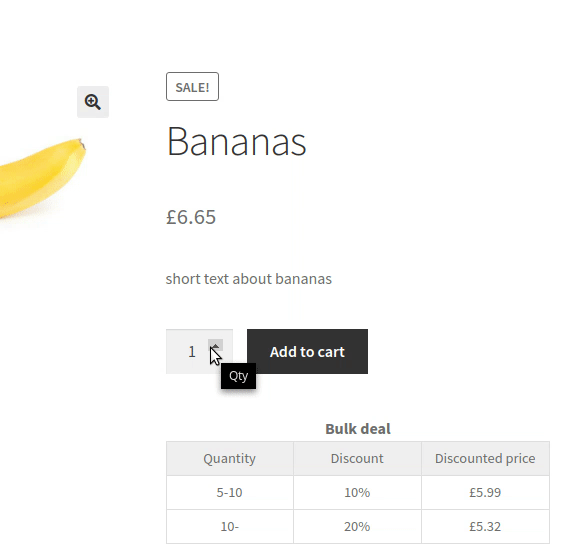Select the £5.99 discounted price cell

click(x=485, y=492)
